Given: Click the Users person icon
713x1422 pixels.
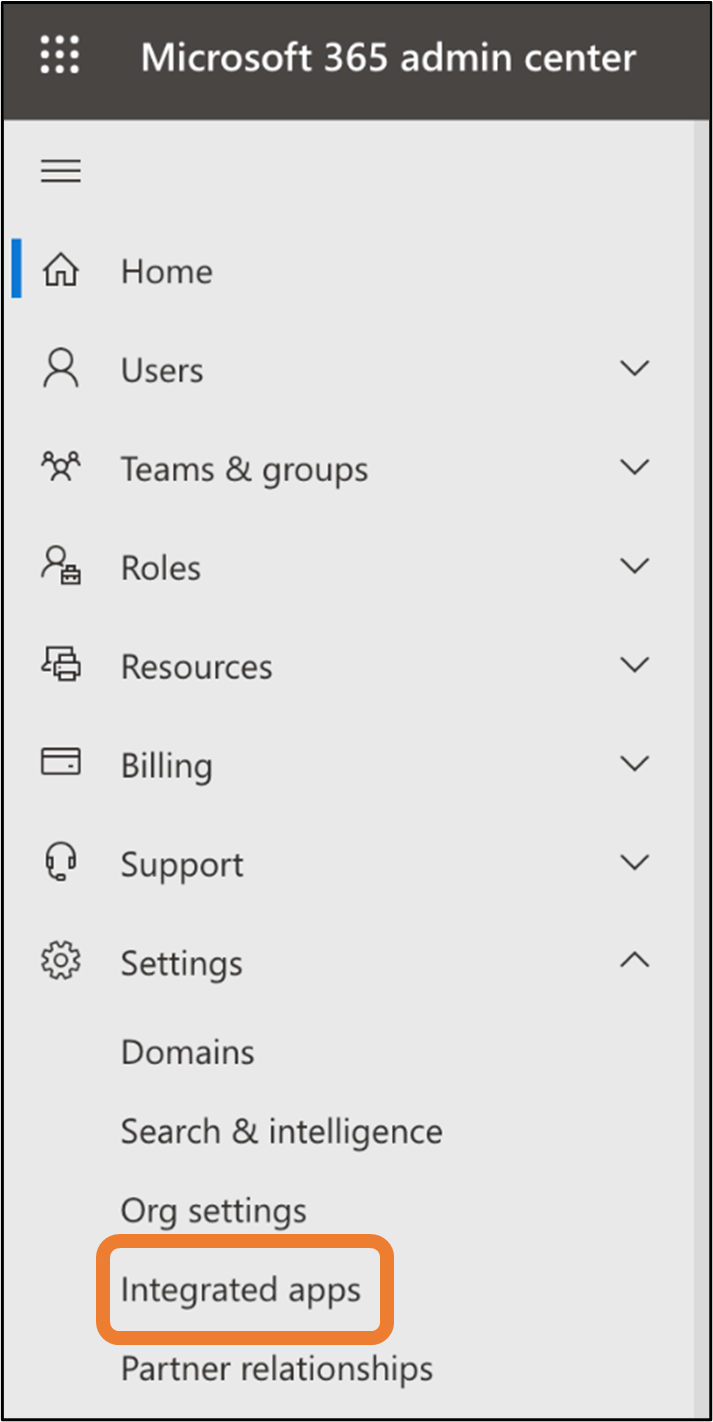Looking at the screenshot, I should point(60,369).
